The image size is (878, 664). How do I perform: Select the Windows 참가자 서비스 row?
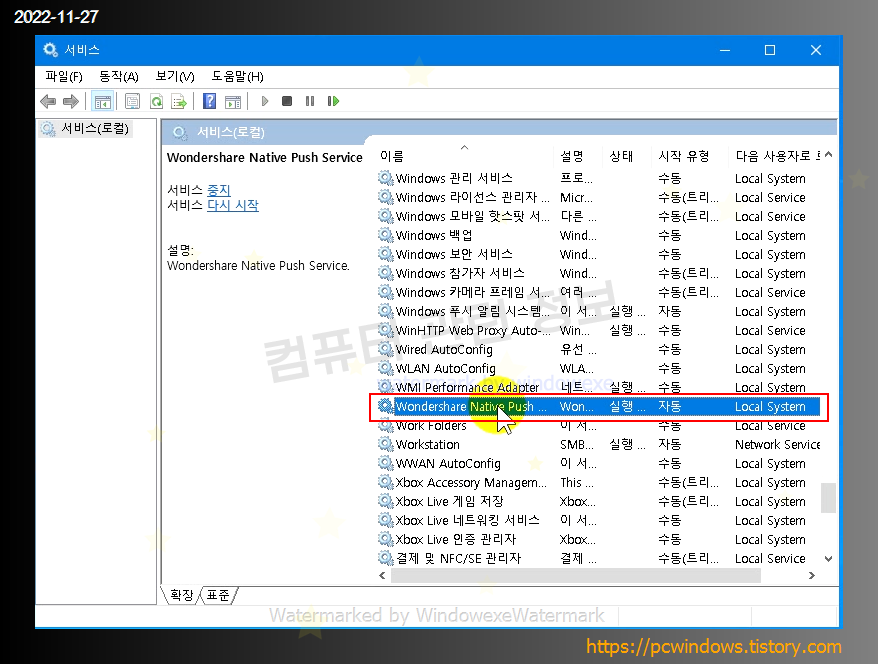pos(599,274)
